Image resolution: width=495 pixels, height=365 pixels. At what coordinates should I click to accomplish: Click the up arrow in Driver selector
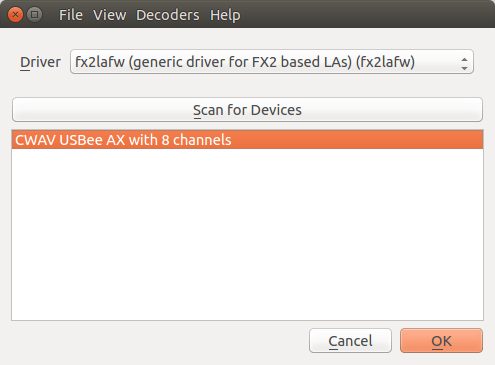coord(464,59)
